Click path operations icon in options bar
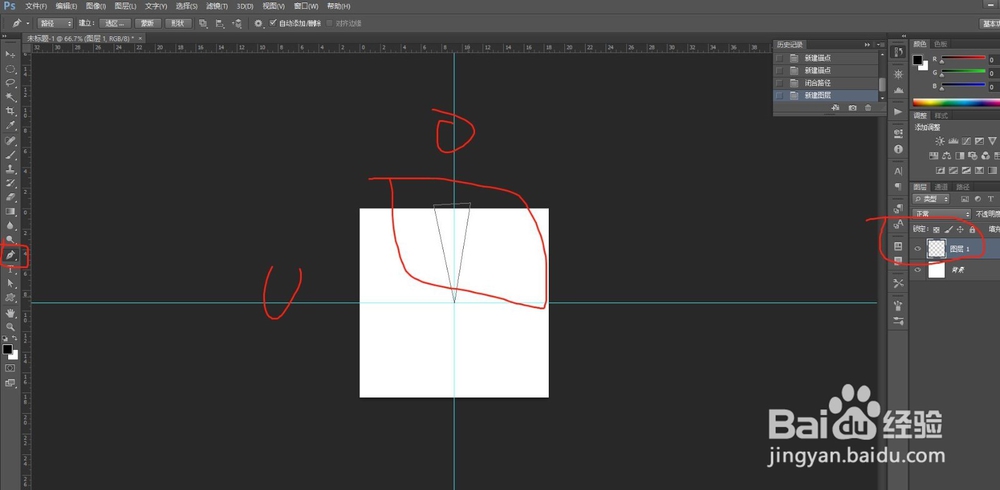The image size is (1000, 490). pos(203,23)
